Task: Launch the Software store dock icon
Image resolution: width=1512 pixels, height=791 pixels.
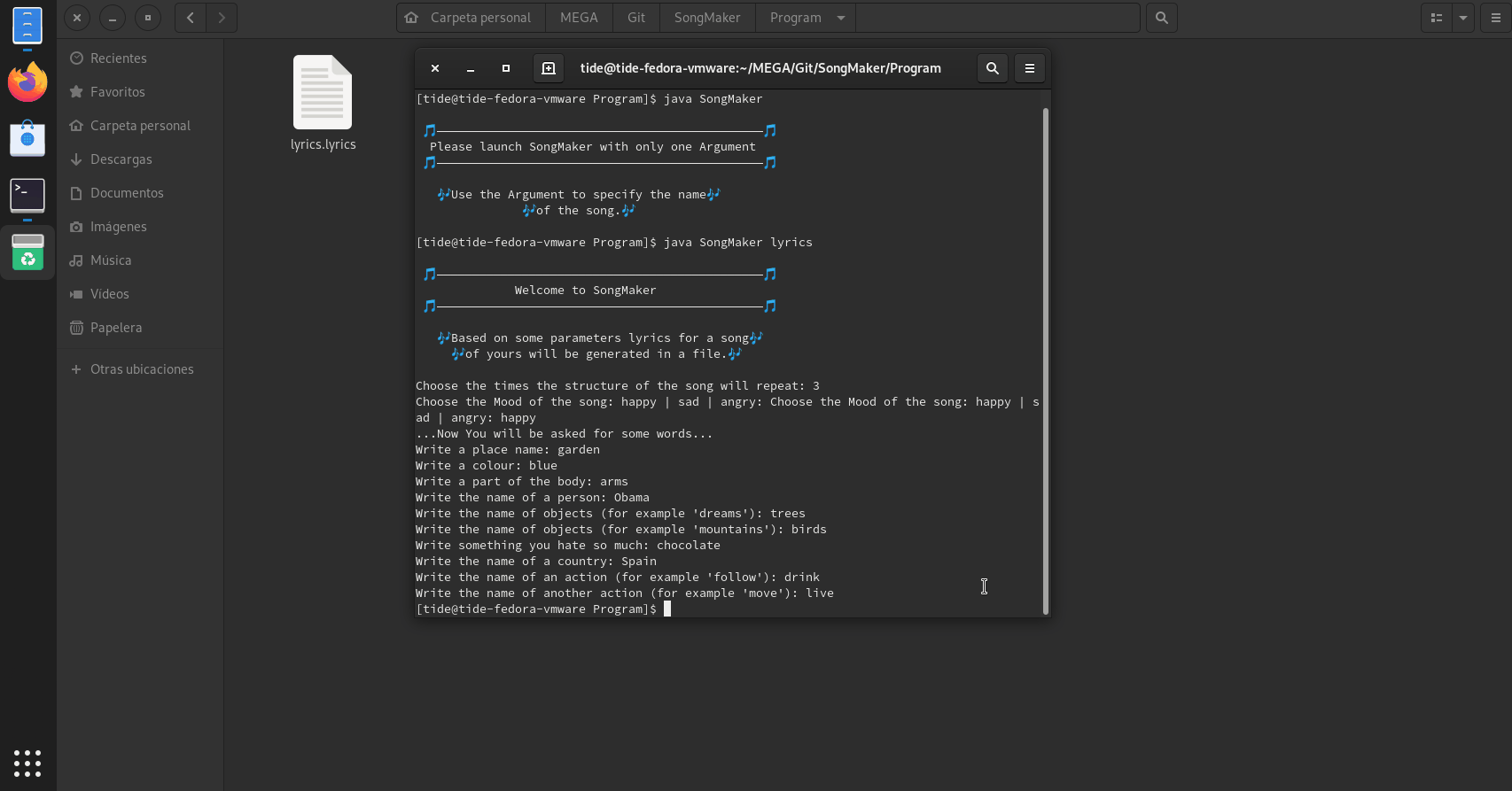Action: click(x=27, y=138)
